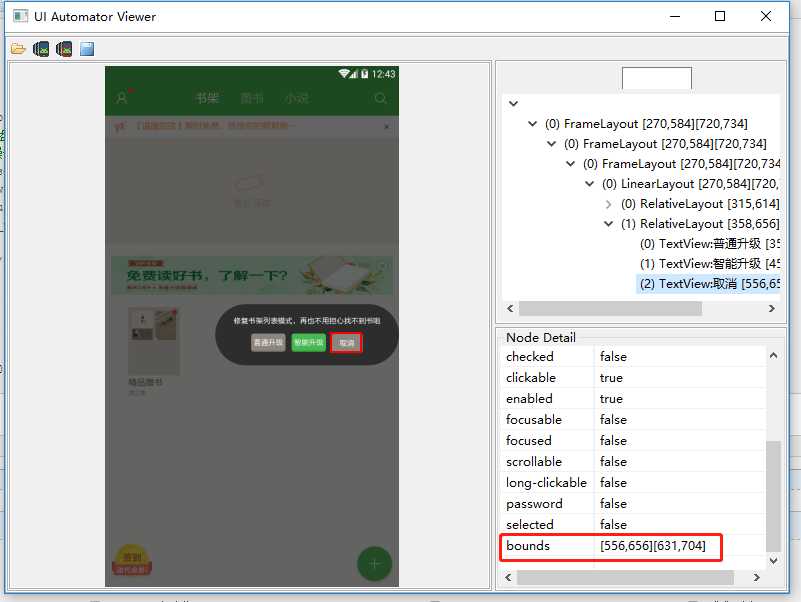
Task: Click the book cover thumbnail on the shelf
Action: click(x=153, y=341)
